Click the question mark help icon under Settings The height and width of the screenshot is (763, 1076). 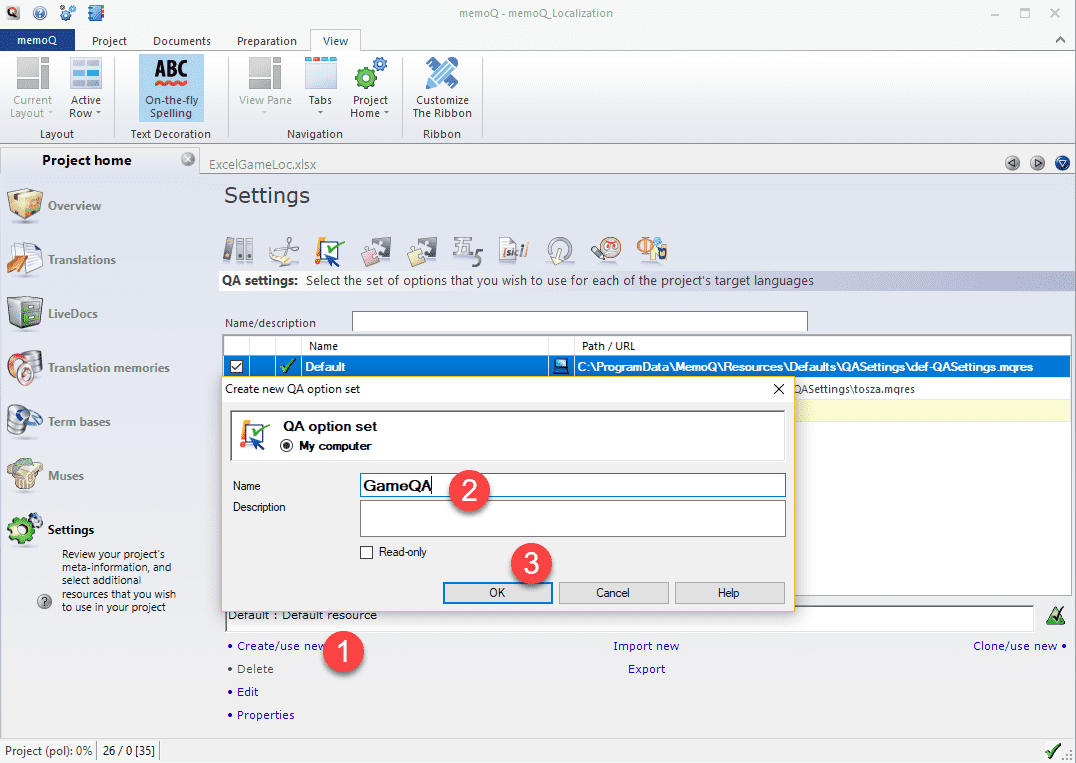point(45,602)
